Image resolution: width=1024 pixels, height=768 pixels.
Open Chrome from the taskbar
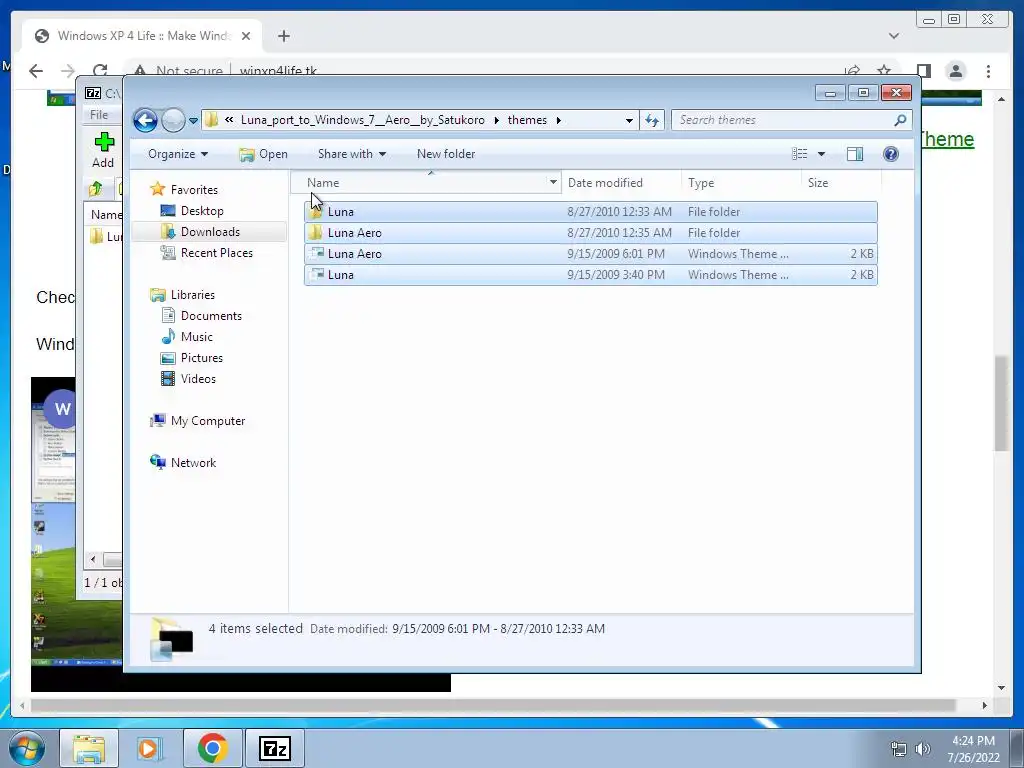(x=213, y=748)
